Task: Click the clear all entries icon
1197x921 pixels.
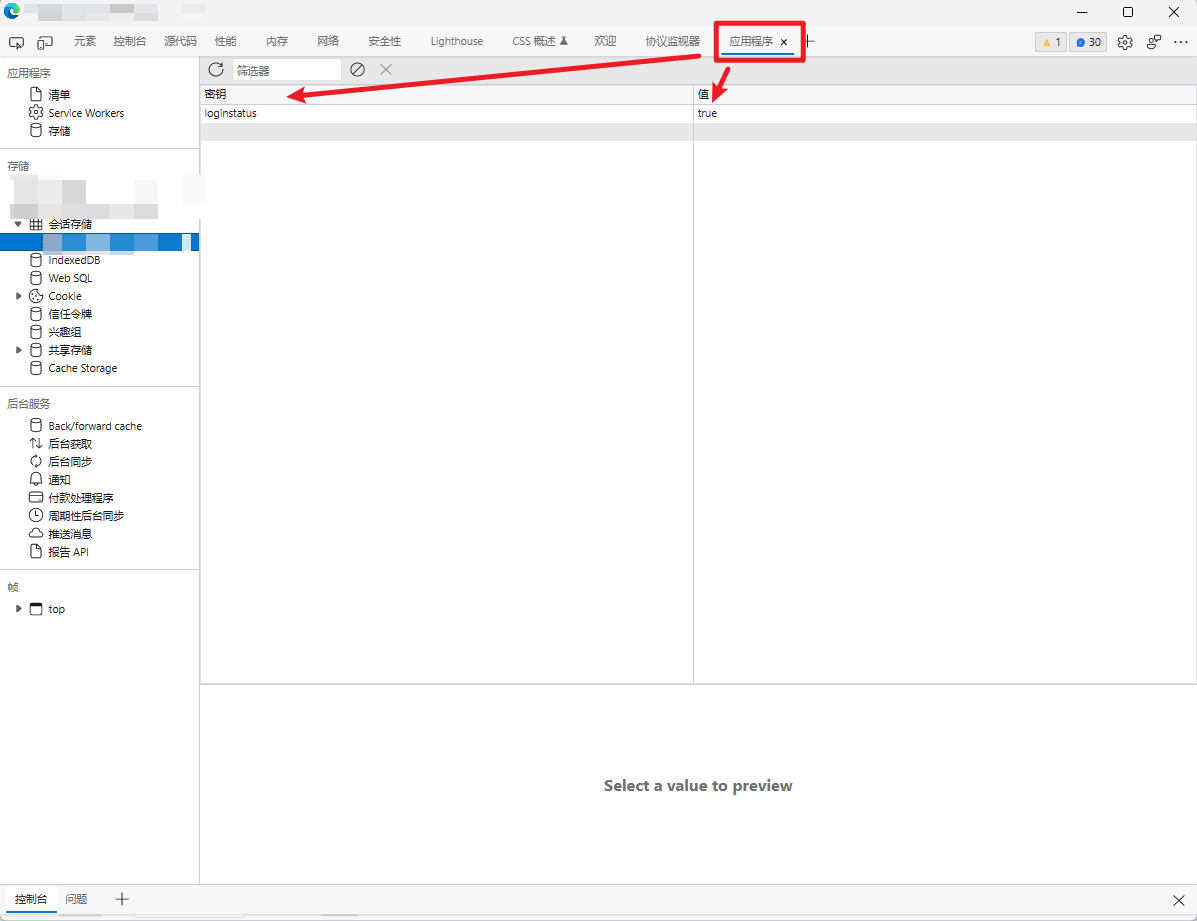Action: pyautogui.click(x=357, y=70)
